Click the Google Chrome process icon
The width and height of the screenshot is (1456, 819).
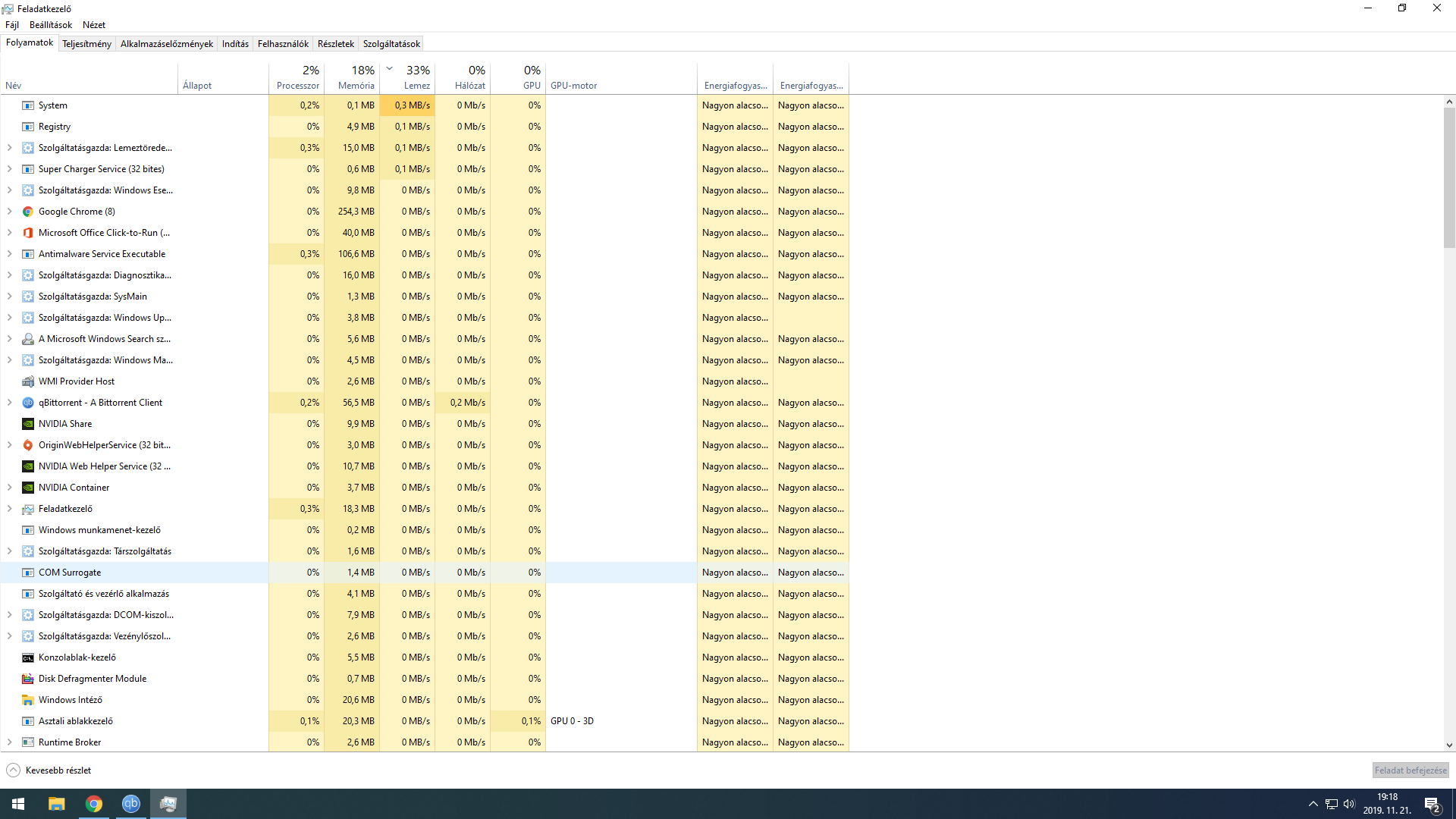pos(28,212)
